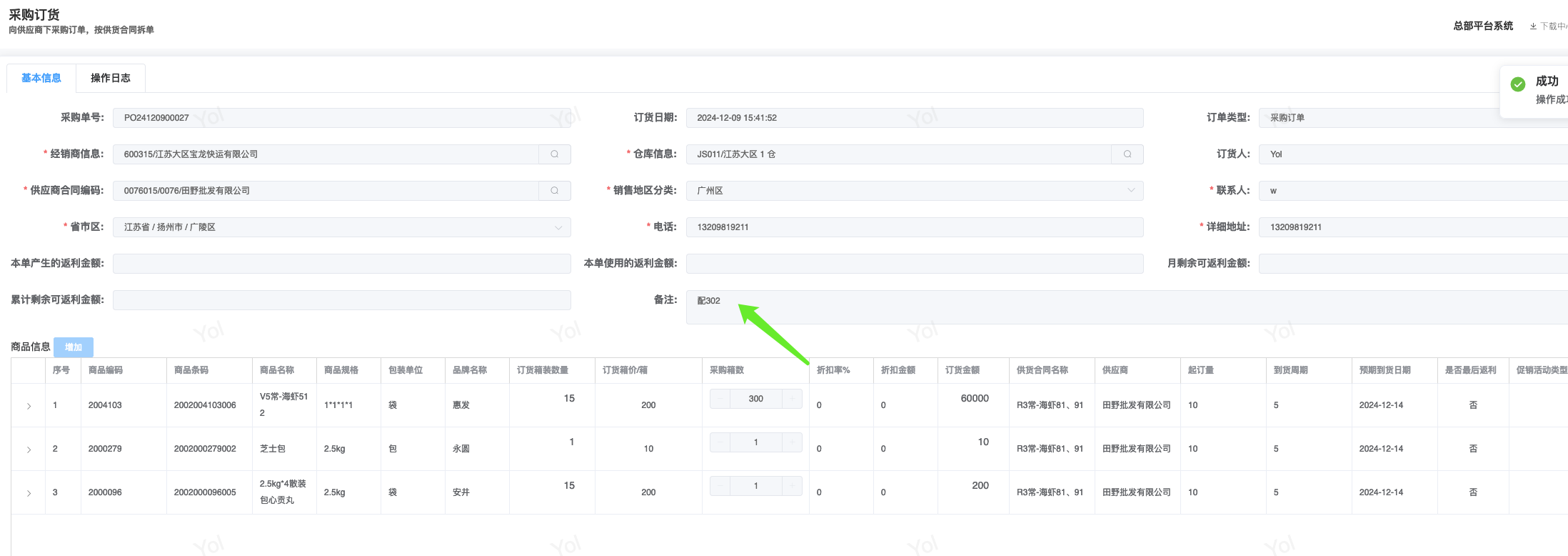Increase 采购箱数 for 芝士包 row
This screenshot has width=1568, height=556.
click(x=792, y=442)
